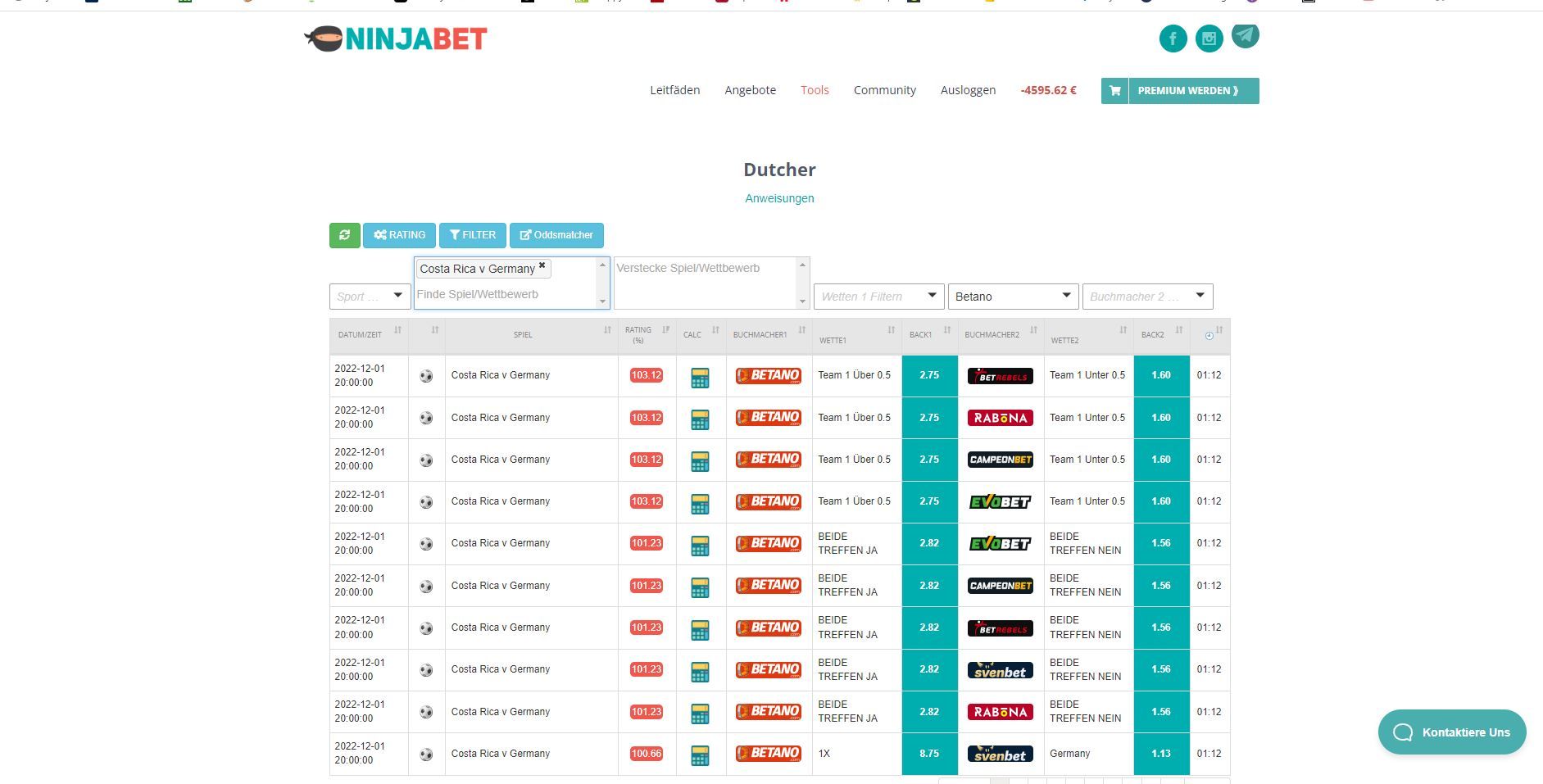
Task: Open the Community menu
Action: pos(885,90)
